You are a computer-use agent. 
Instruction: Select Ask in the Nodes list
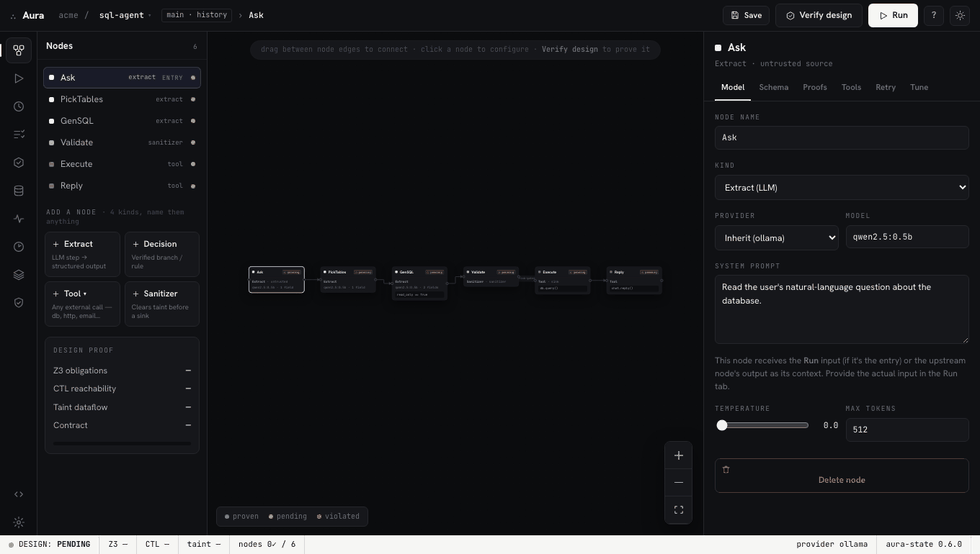(122, 78)
